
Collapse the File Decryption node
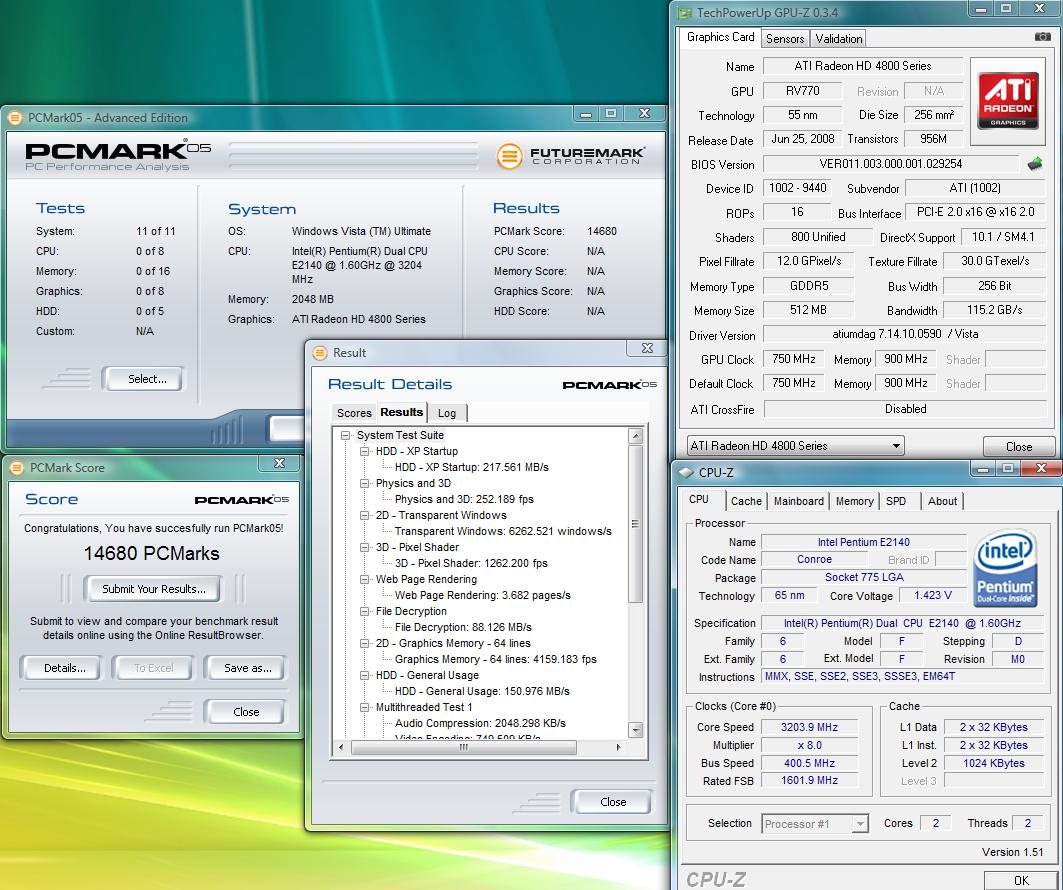pos(365,611)
